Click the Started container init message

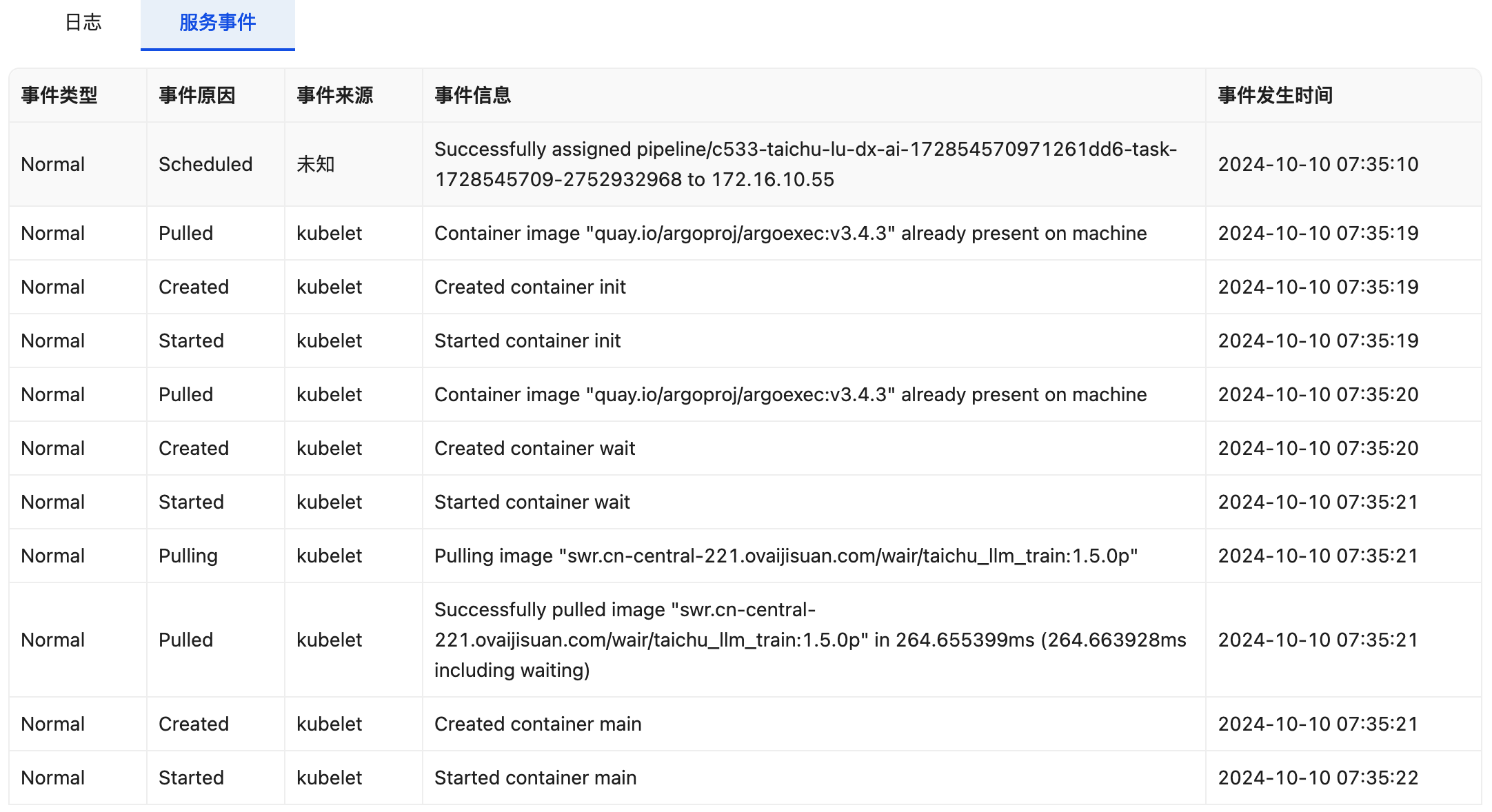pos(527,341)
